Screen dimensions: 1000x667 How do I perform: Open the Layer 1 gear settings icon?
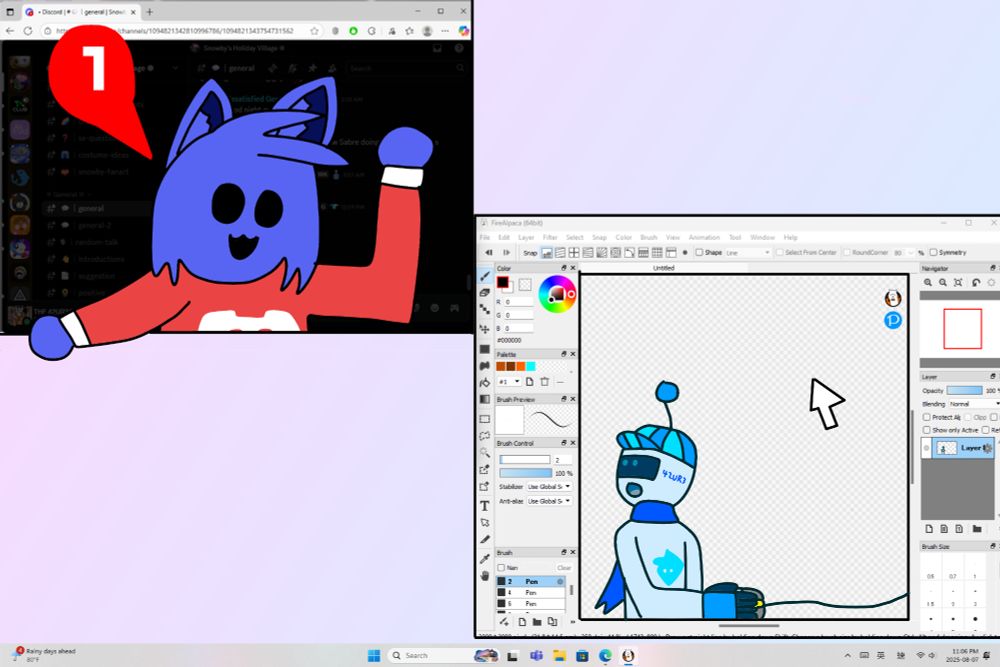[x=987, y=448]
